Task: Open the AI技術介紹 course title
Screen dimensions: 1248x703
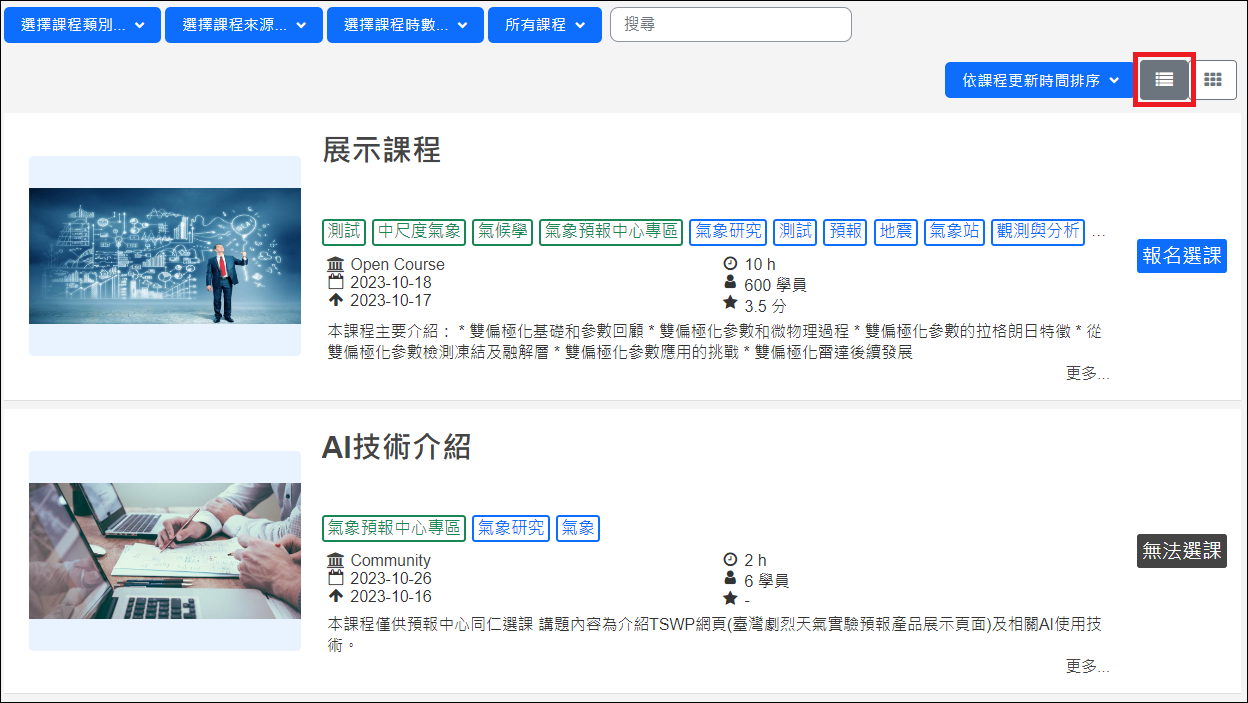Action: coord(396,447)
